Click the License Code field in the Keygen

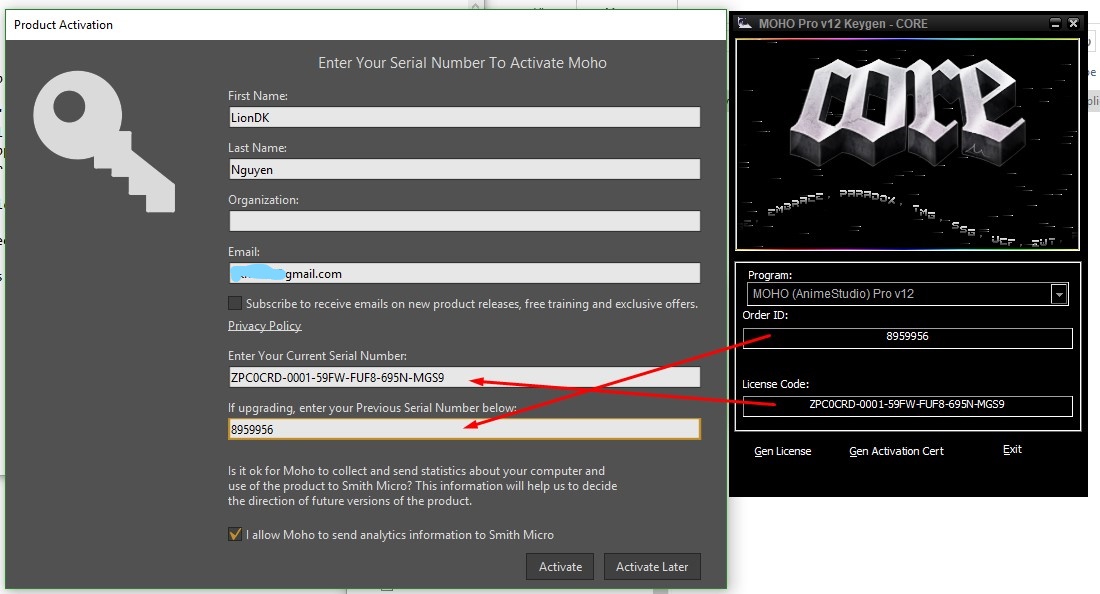point(907,405)
